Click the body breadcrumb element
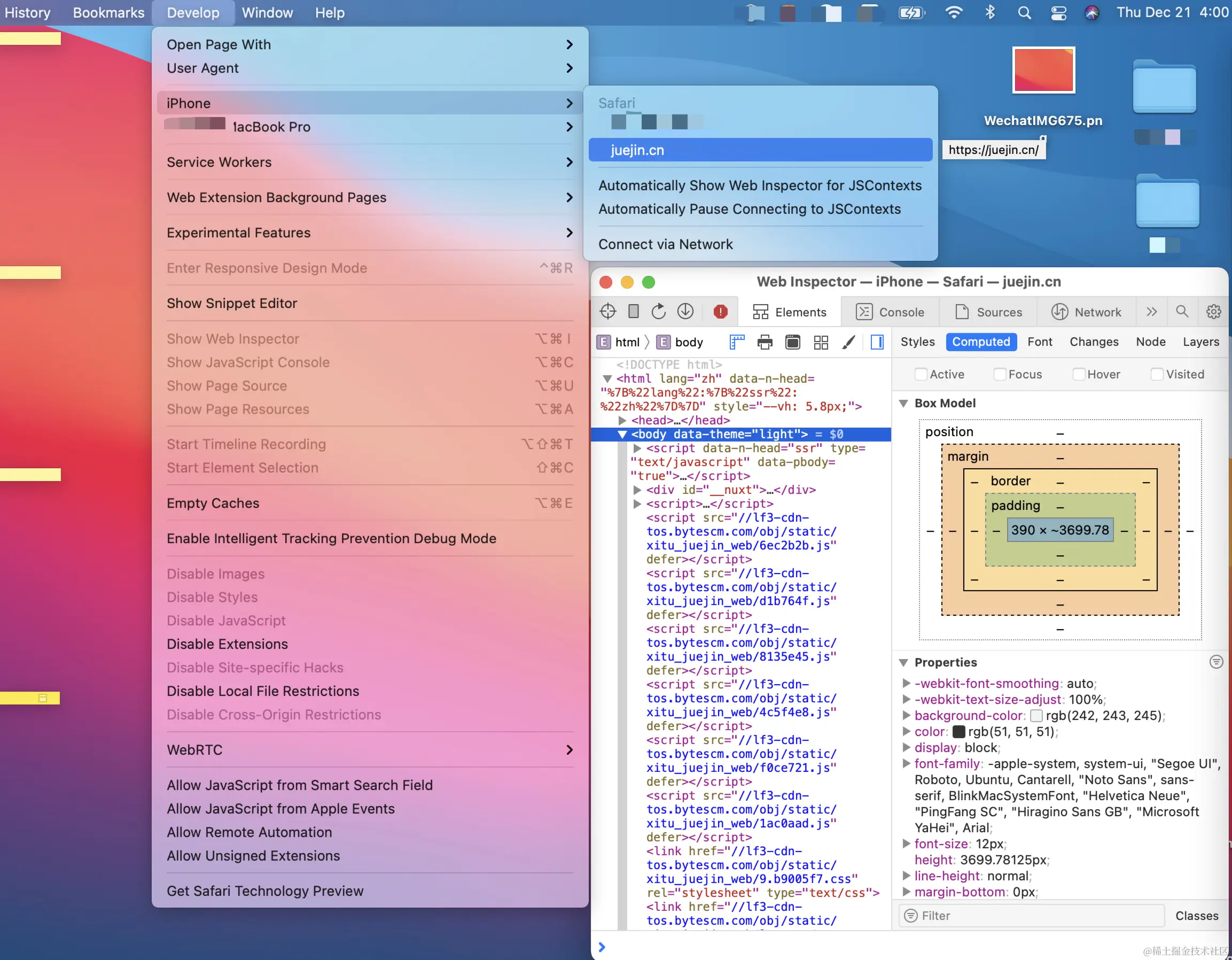1232x960 pixels. click(x=680, y=342)
